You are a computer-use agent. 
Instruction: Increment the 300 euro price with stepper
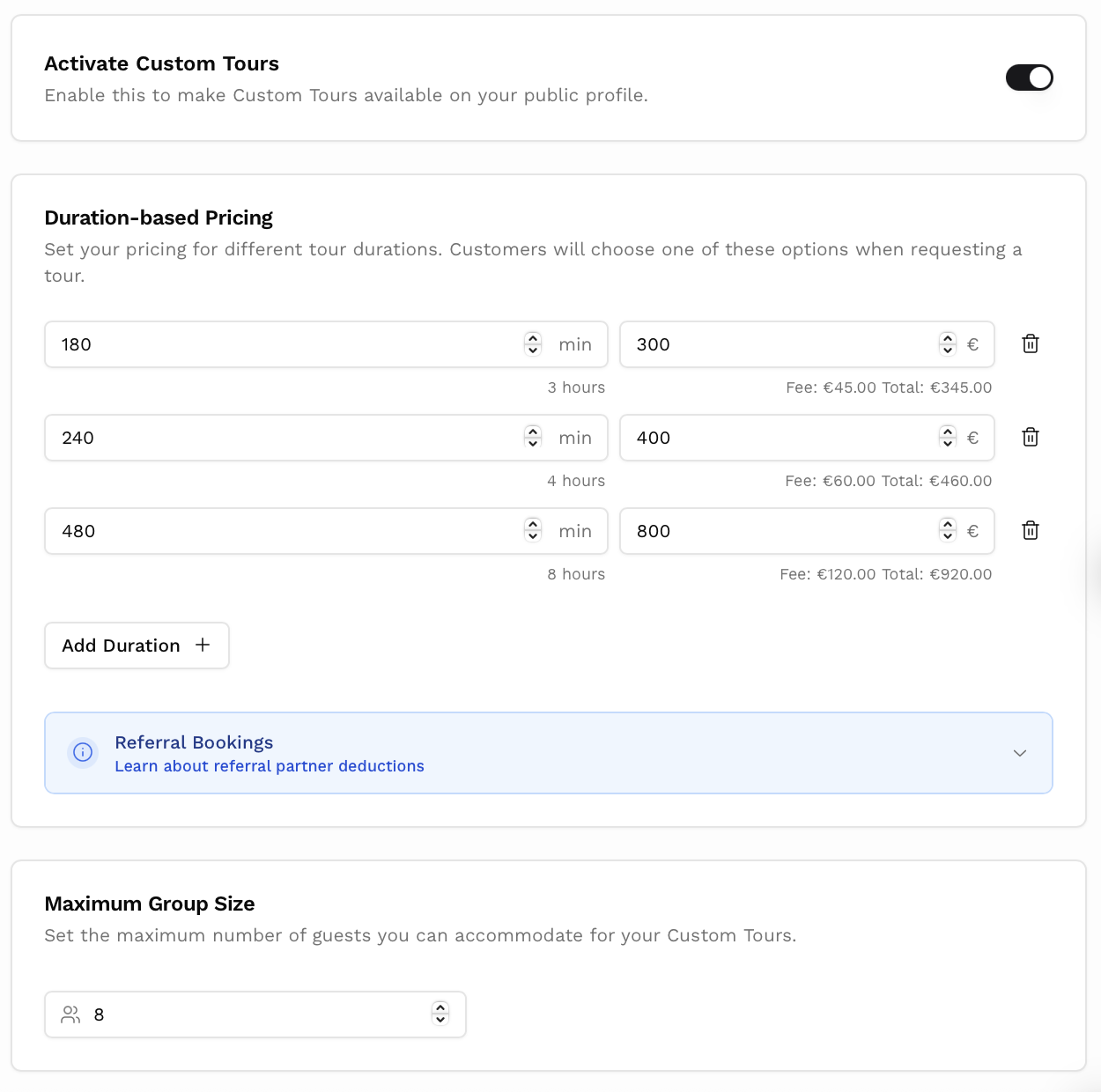(948, 339)
